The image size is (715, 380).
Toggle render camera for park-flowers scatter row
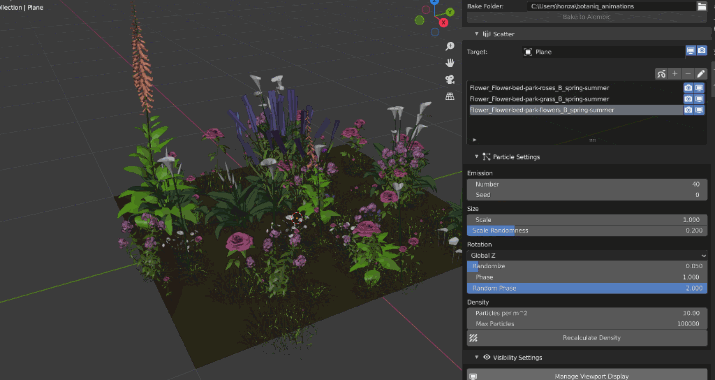click(688, 110)
